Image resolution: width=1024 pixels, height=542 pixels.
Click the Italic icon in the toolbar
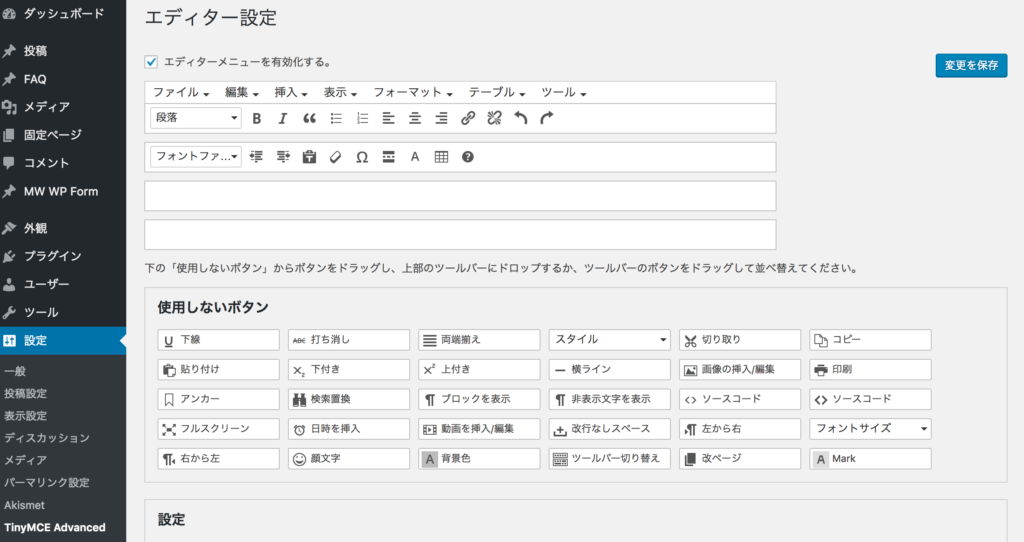point(283,118)
